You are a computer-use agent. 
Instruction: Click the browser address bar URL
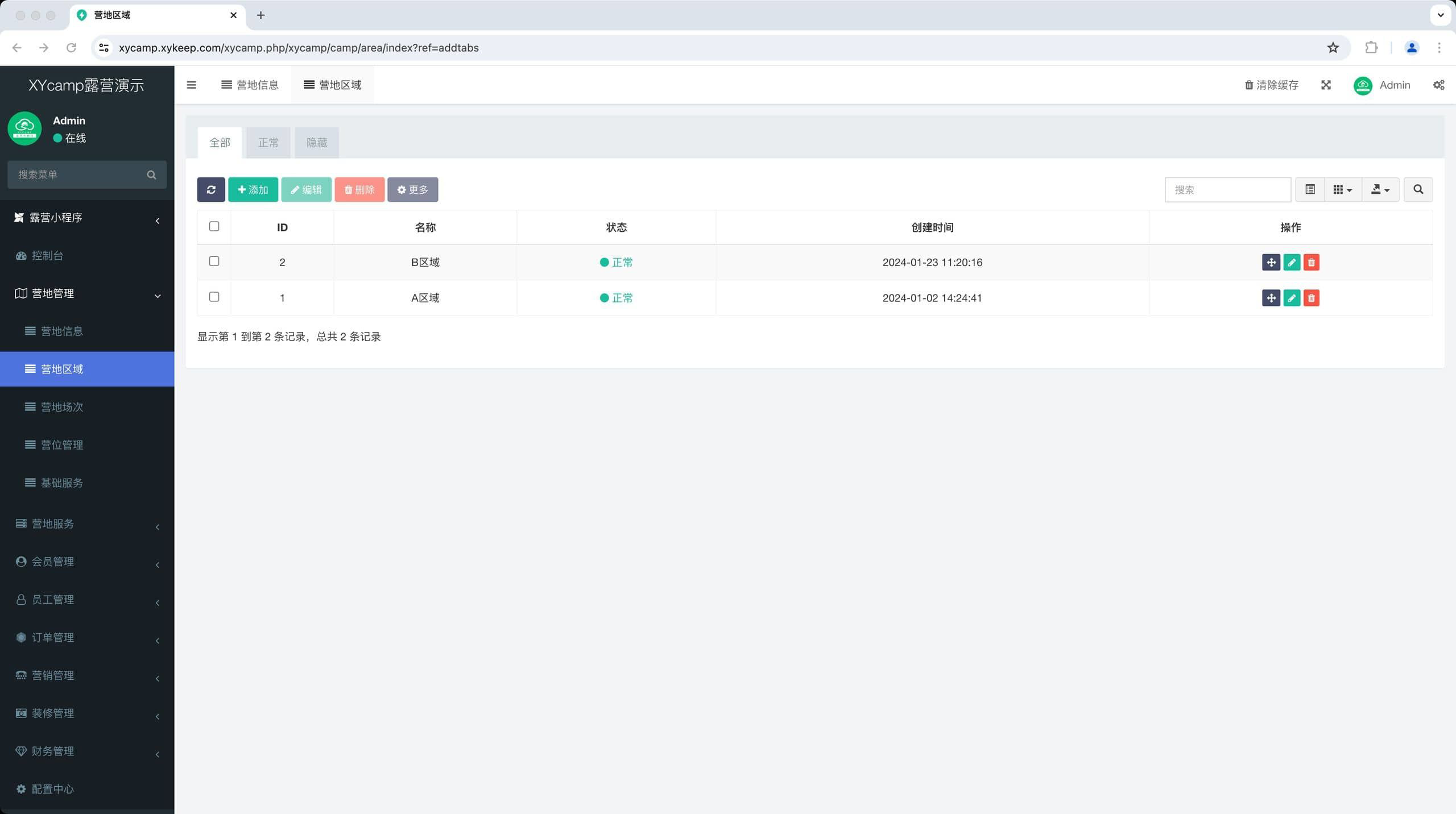coord(299,48)
